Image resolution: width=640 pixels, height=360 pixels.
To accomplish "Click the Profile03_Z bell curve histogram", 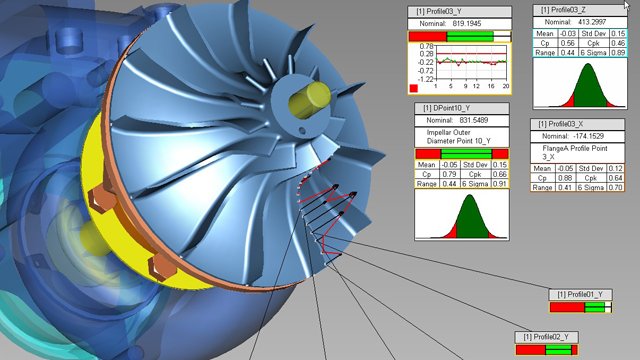I will (580, 84).
